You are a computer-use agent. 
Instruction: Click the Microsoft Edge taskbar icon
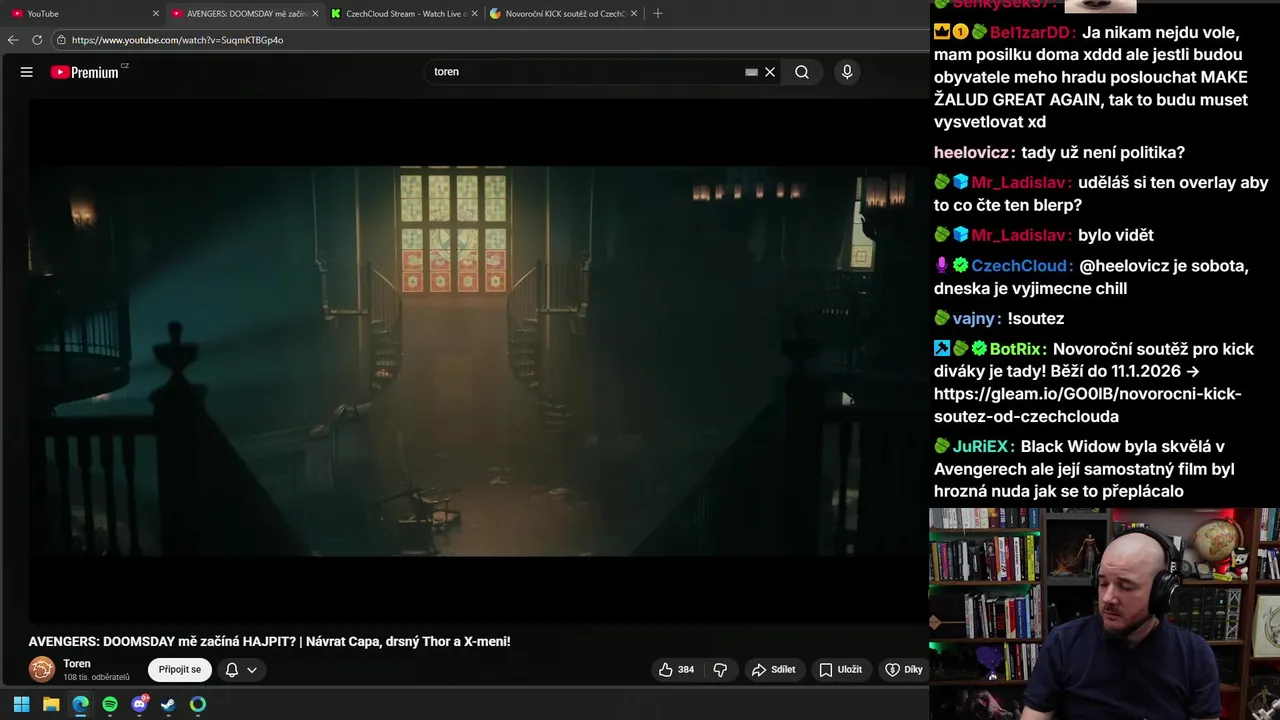[x=80, y=704]
